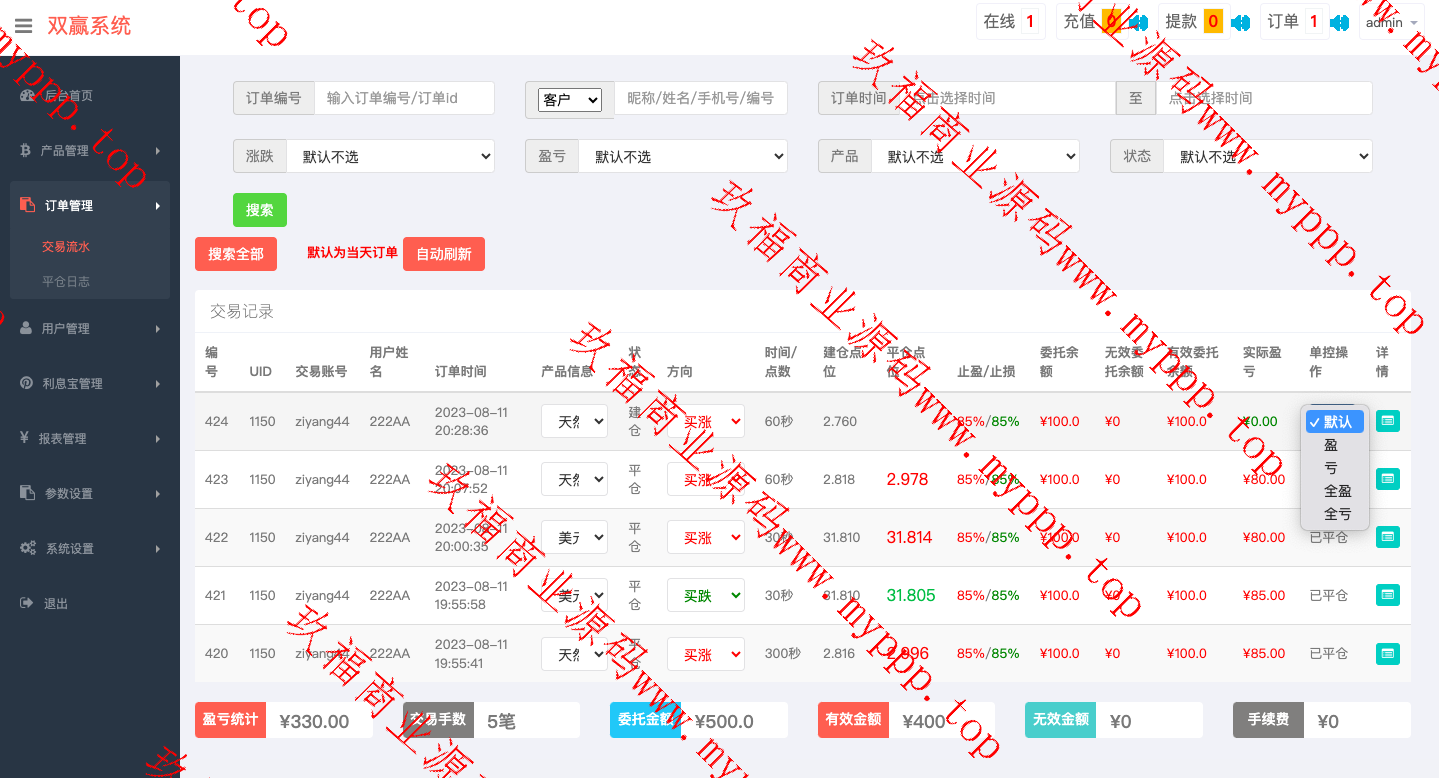Expand the 产品管理 sidebar menu
This screenshot has width=1439, height=778.
pyautogui.click(x=90, y=150)
